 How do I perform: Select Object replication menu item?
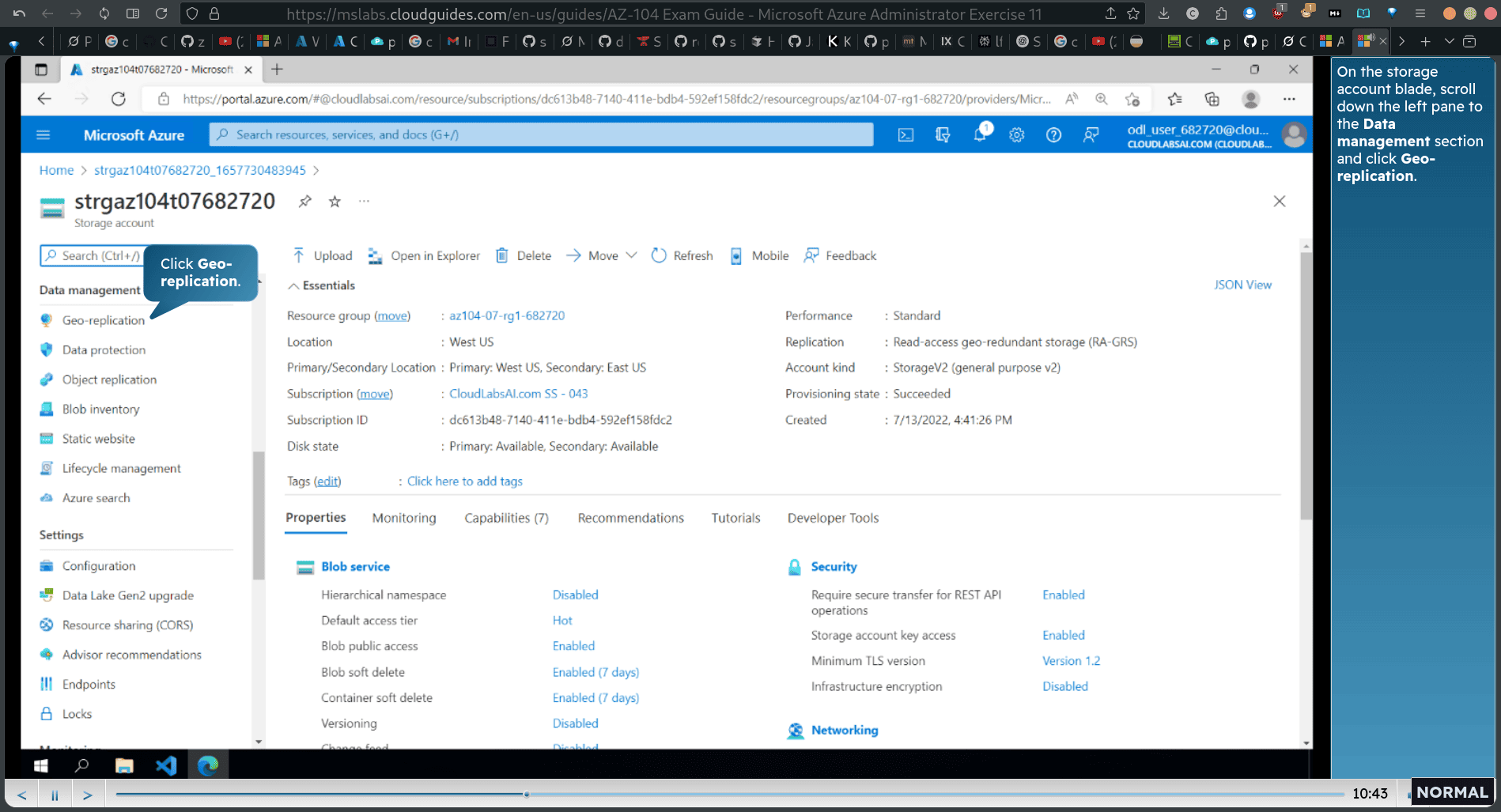point(109,380)
